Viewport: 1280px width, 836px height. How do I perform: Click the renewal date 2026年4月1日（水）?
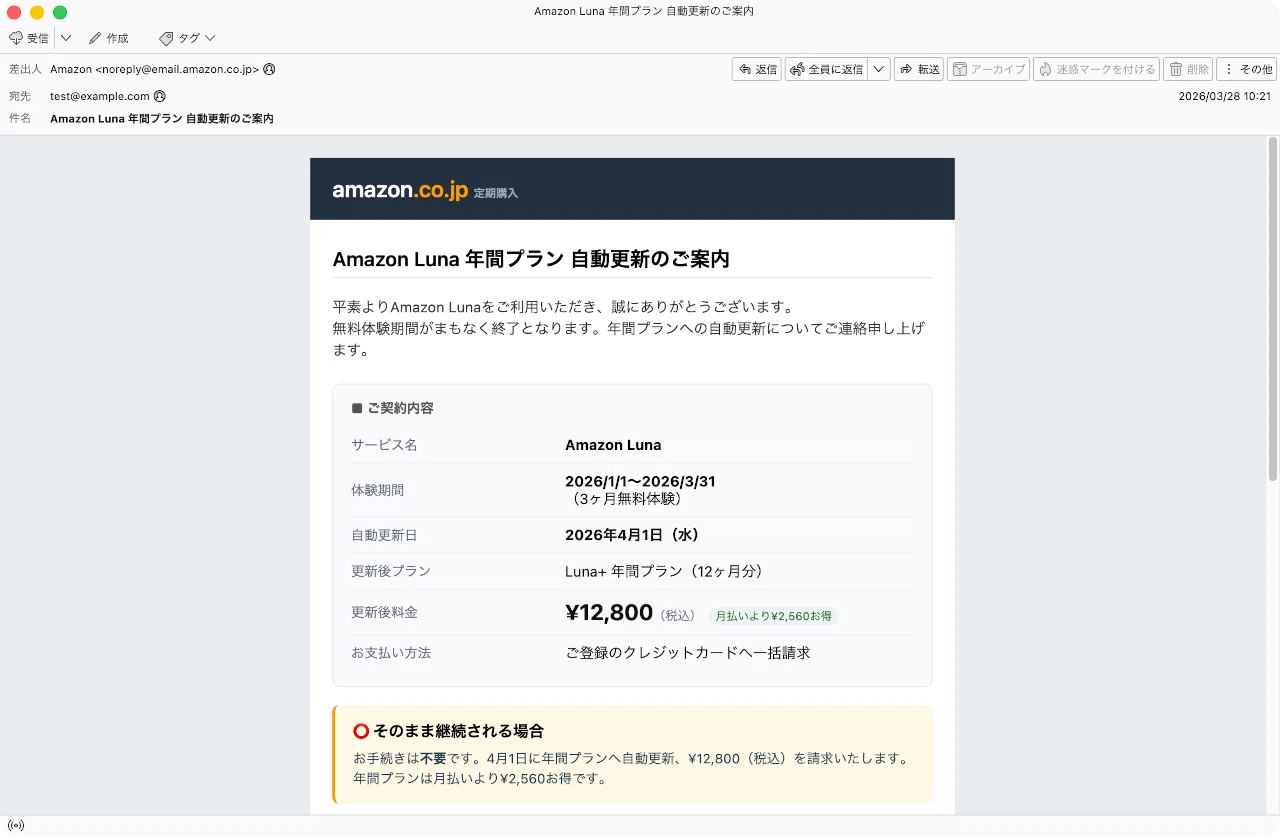coord(632,535)
